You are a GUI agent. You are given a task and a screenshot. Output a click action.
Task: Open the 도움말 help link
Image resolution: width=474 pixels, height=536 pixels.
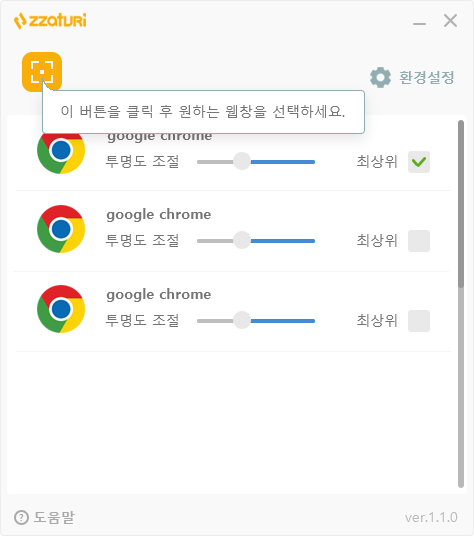(54, 517)
